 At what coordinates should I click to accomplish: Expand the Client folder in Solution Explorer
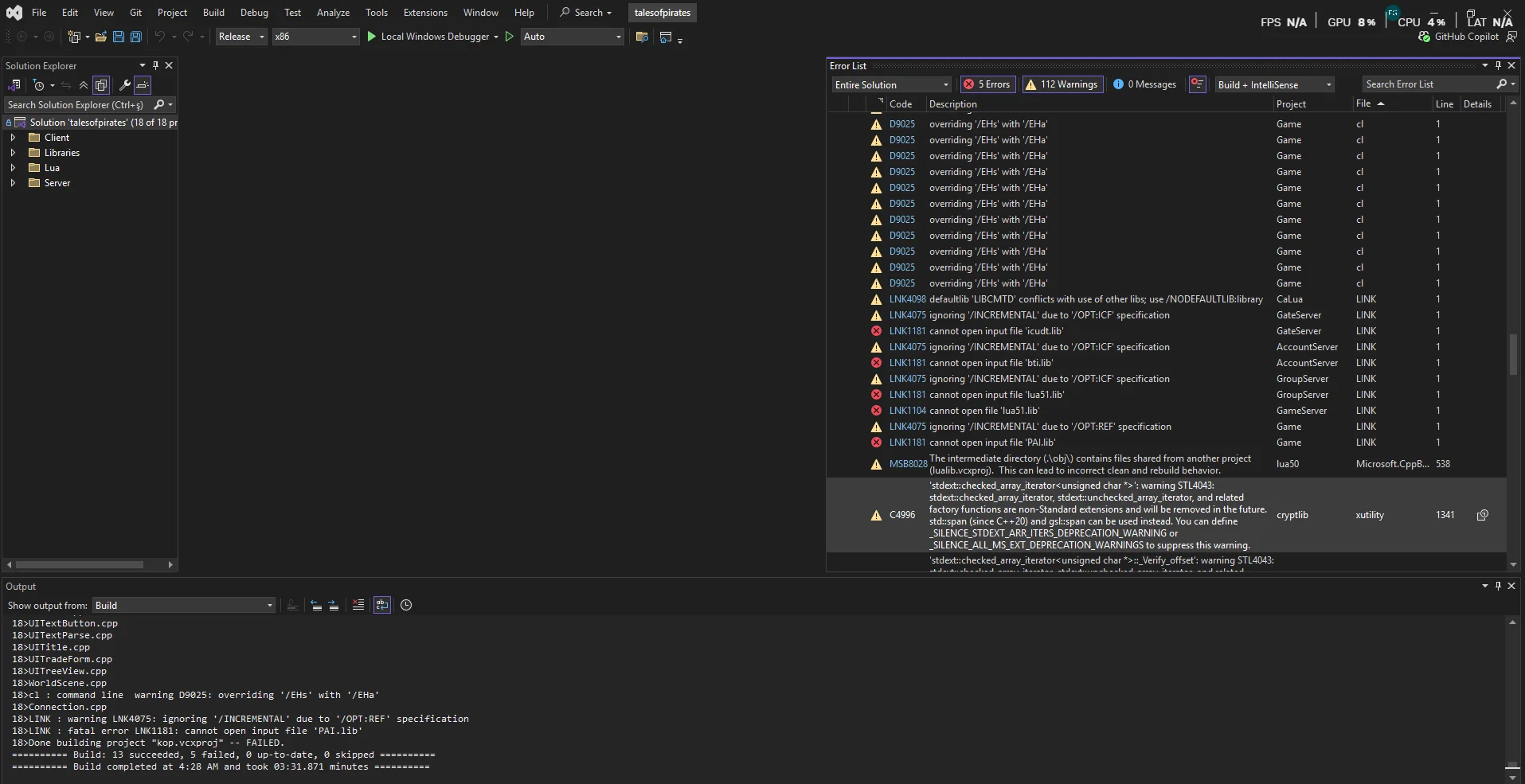13,138
